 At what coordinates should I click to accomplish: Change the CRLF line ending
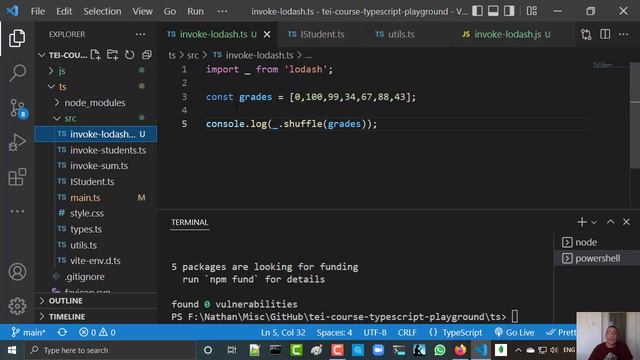pyautogui.click(x=407, y=332)
